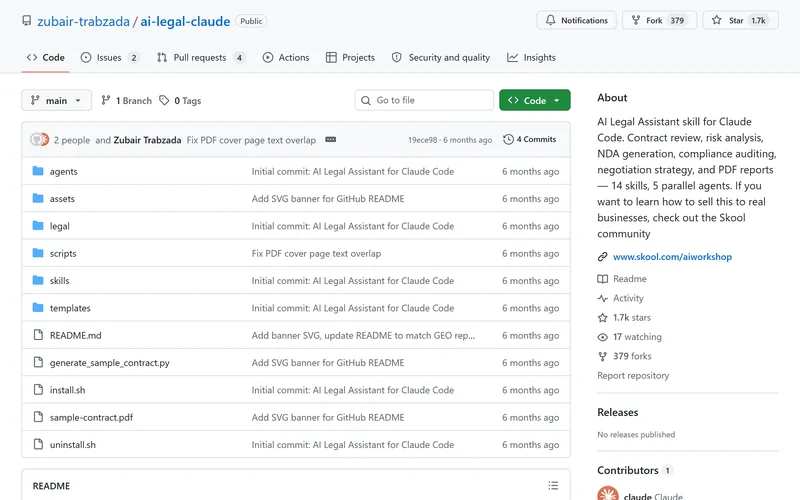Open '17 watching' link
This screenshot has height=500, width=800.
(637, 337)
